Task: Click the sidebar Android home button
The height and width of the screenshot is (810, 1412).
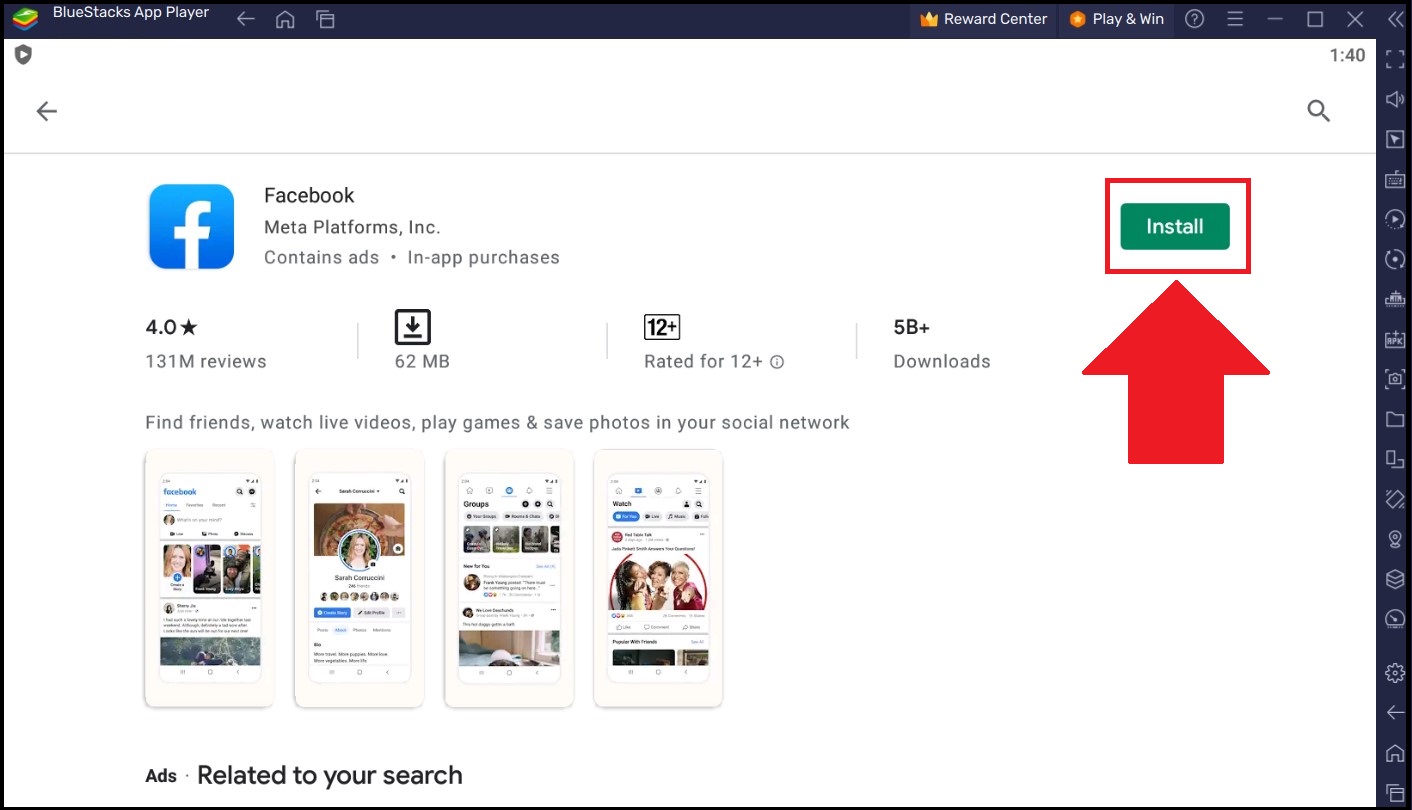Action: pos(1395,752)
